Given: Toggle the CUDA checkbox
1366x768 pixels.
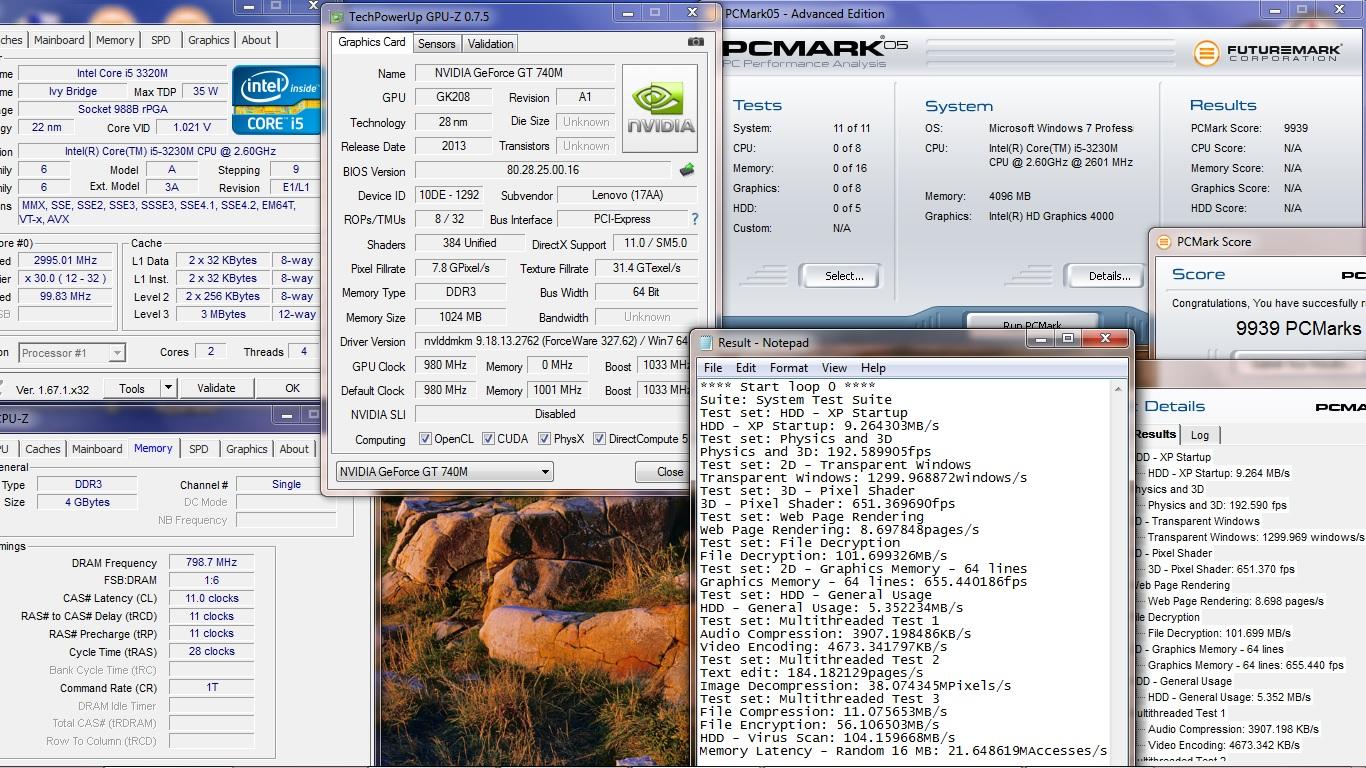Looking at the screenshot, I should pyautogui.click(x=488, y=439).
